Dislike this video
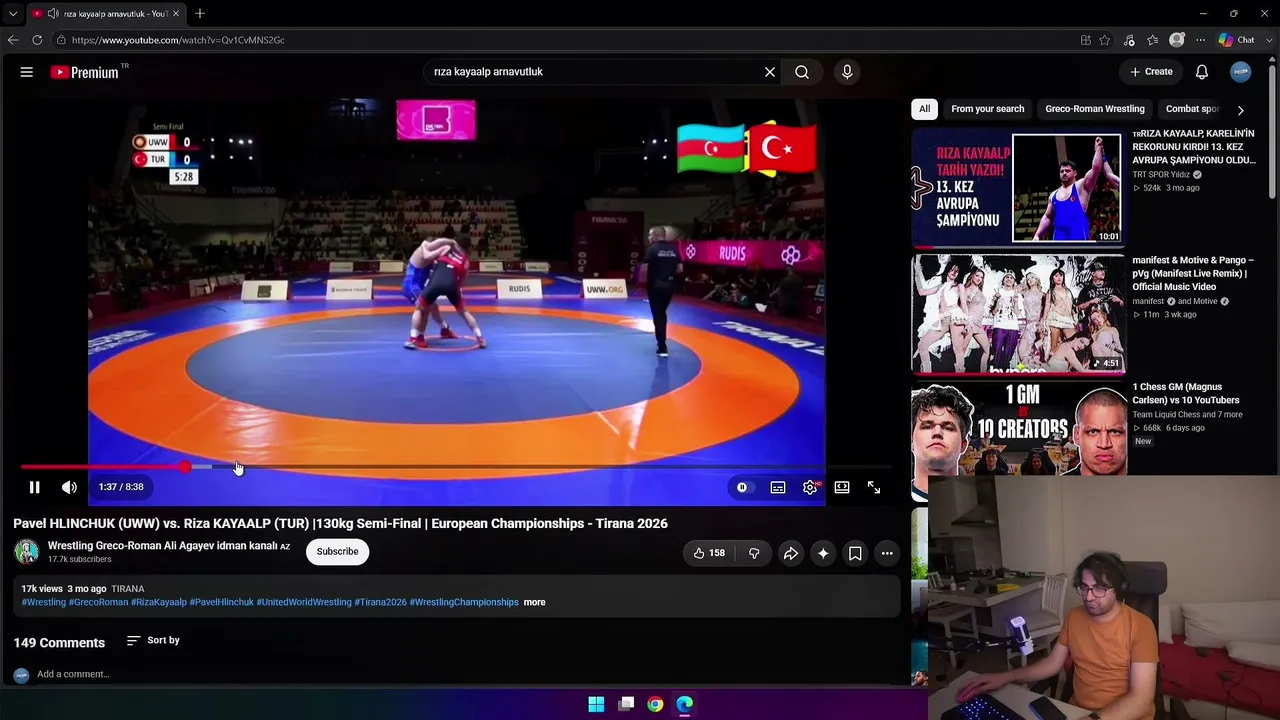 [x=754, y=553]
